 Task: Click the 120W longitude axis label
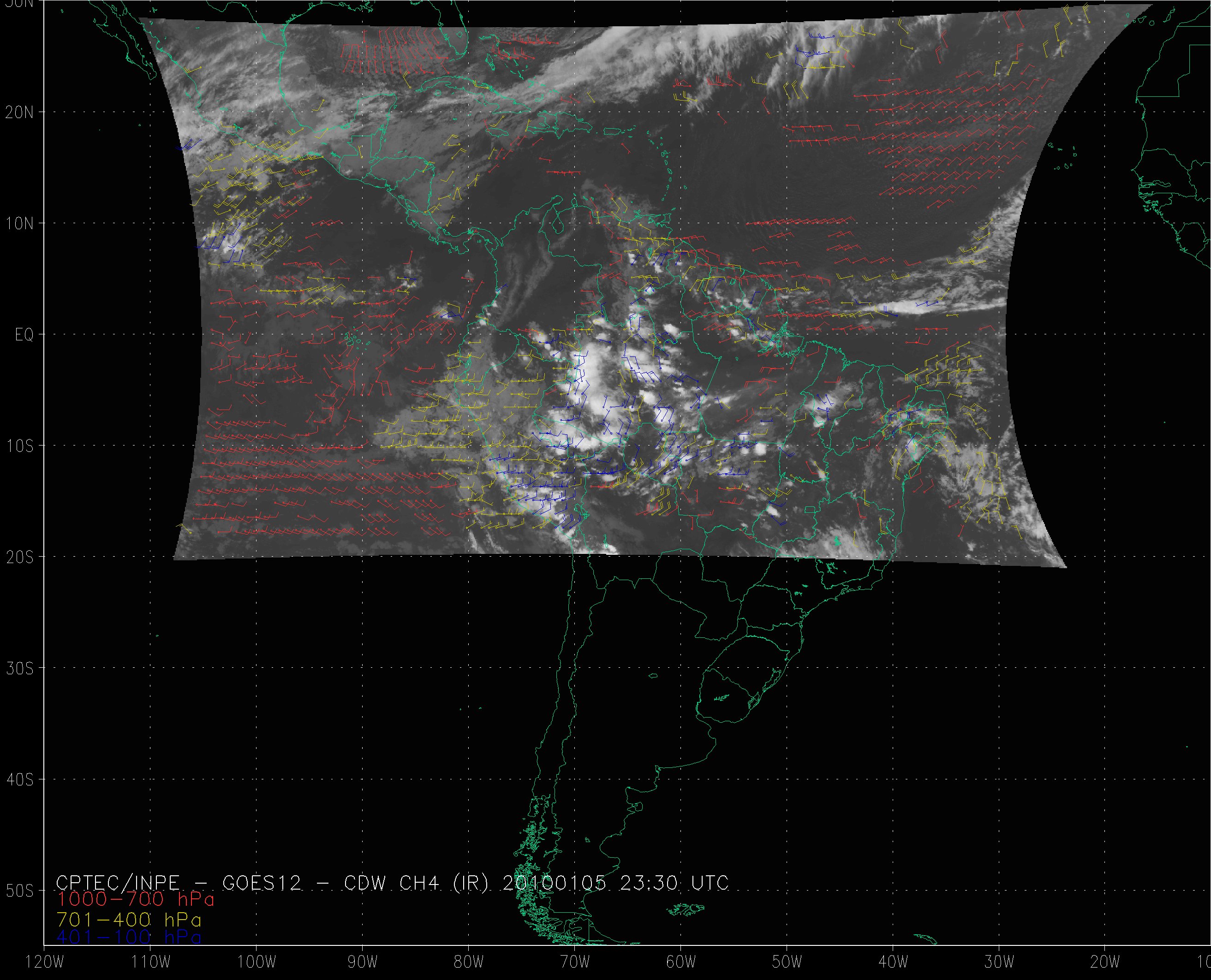(x=45, y=962)
